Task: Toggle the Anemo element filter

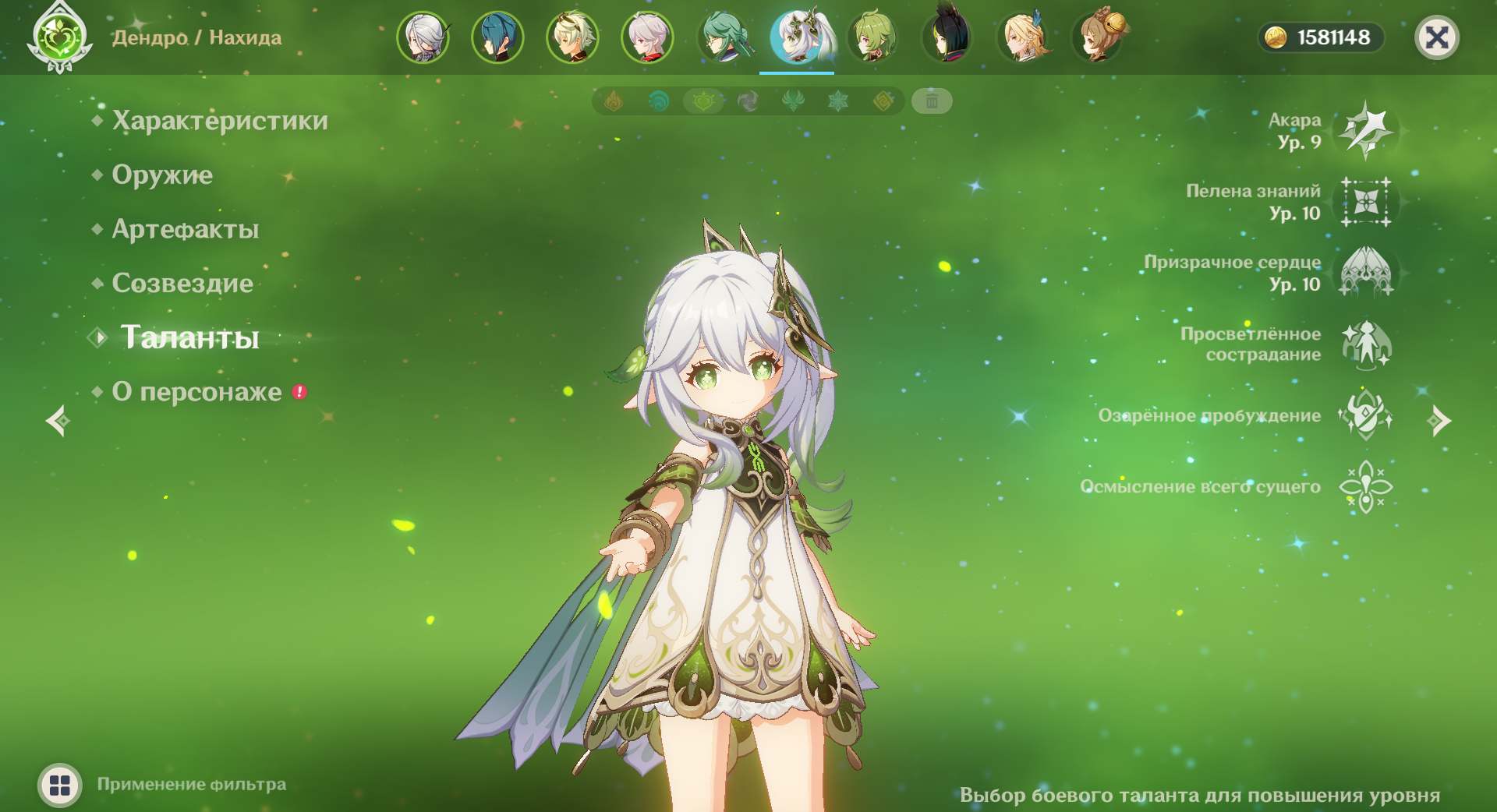Action: (x=793, y=101)
